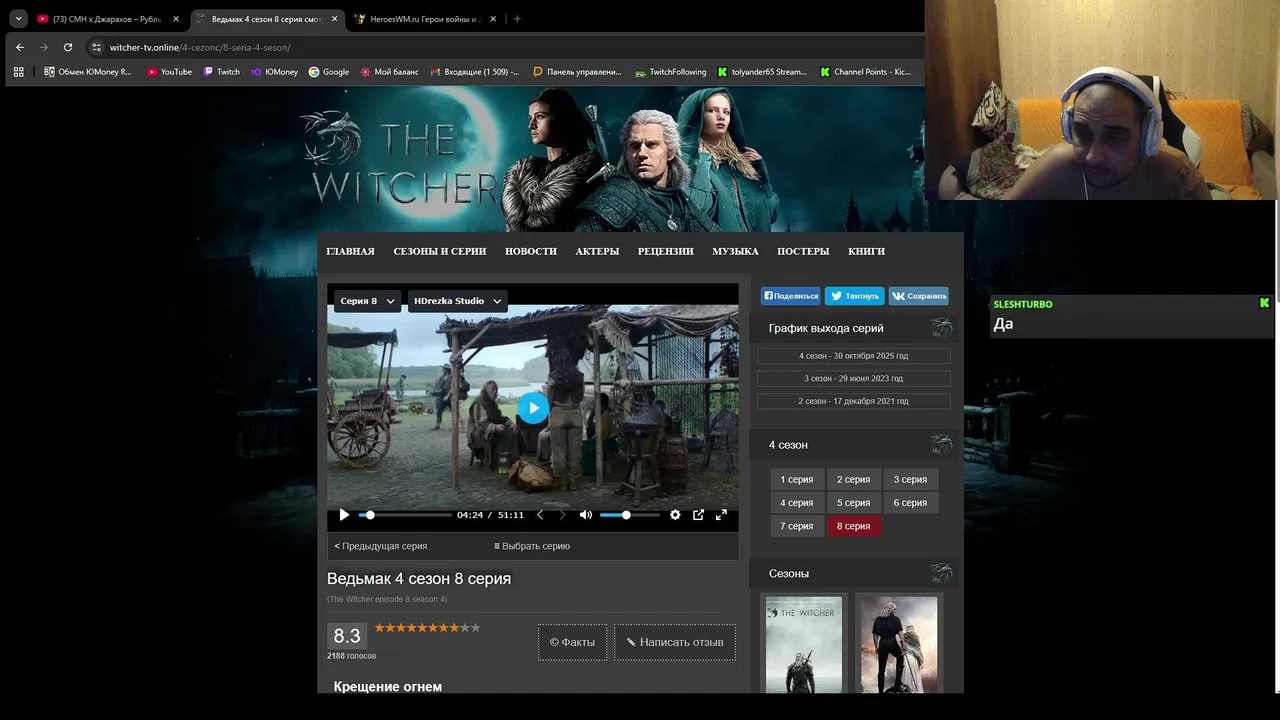Open the browser apps grid icon
Viewport: 1280px width, 720px height.
click(x=18, y=72)
